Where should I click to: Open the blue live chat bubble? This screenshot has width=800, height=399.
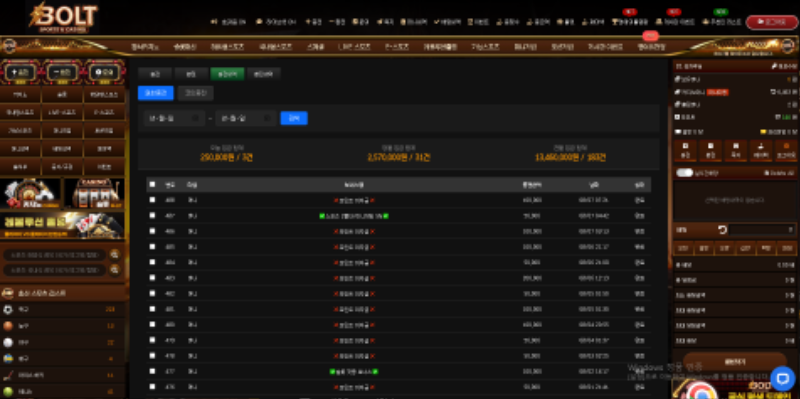click(x=783, y=378)
